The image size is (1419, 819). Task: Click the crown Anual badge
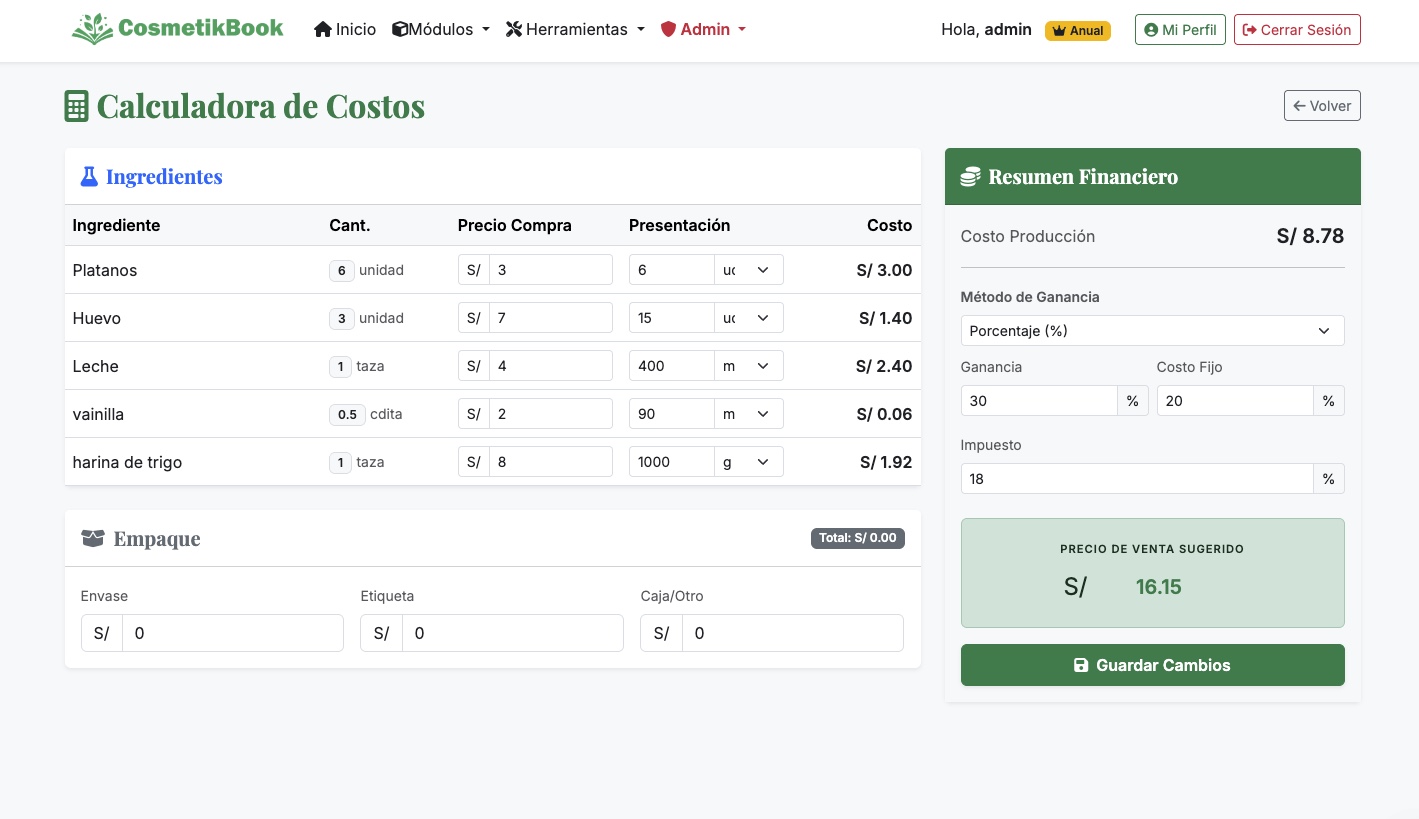click(x=1078, y=31)
